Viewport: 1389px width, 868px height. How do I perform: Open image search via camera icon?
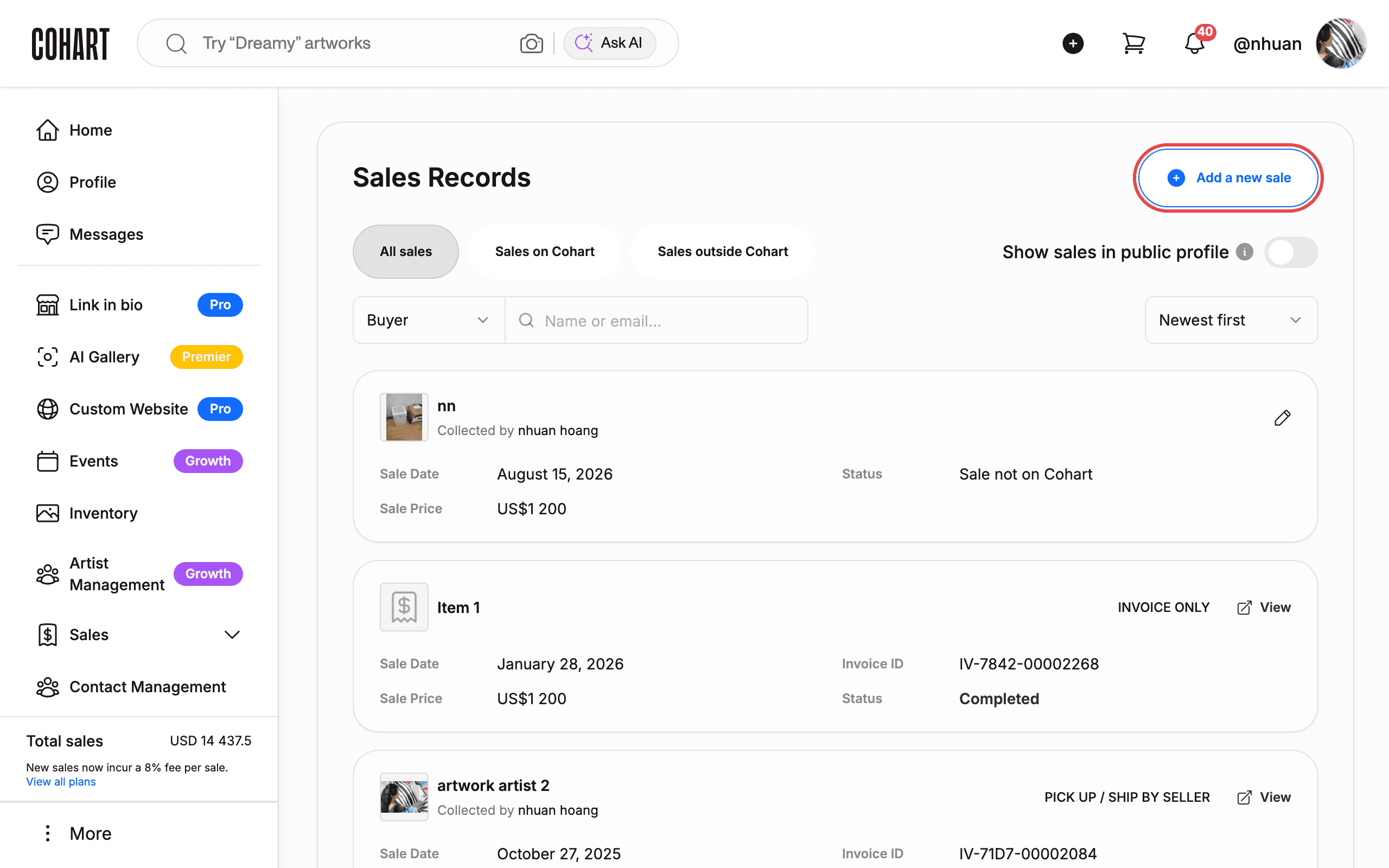(532, 43)
